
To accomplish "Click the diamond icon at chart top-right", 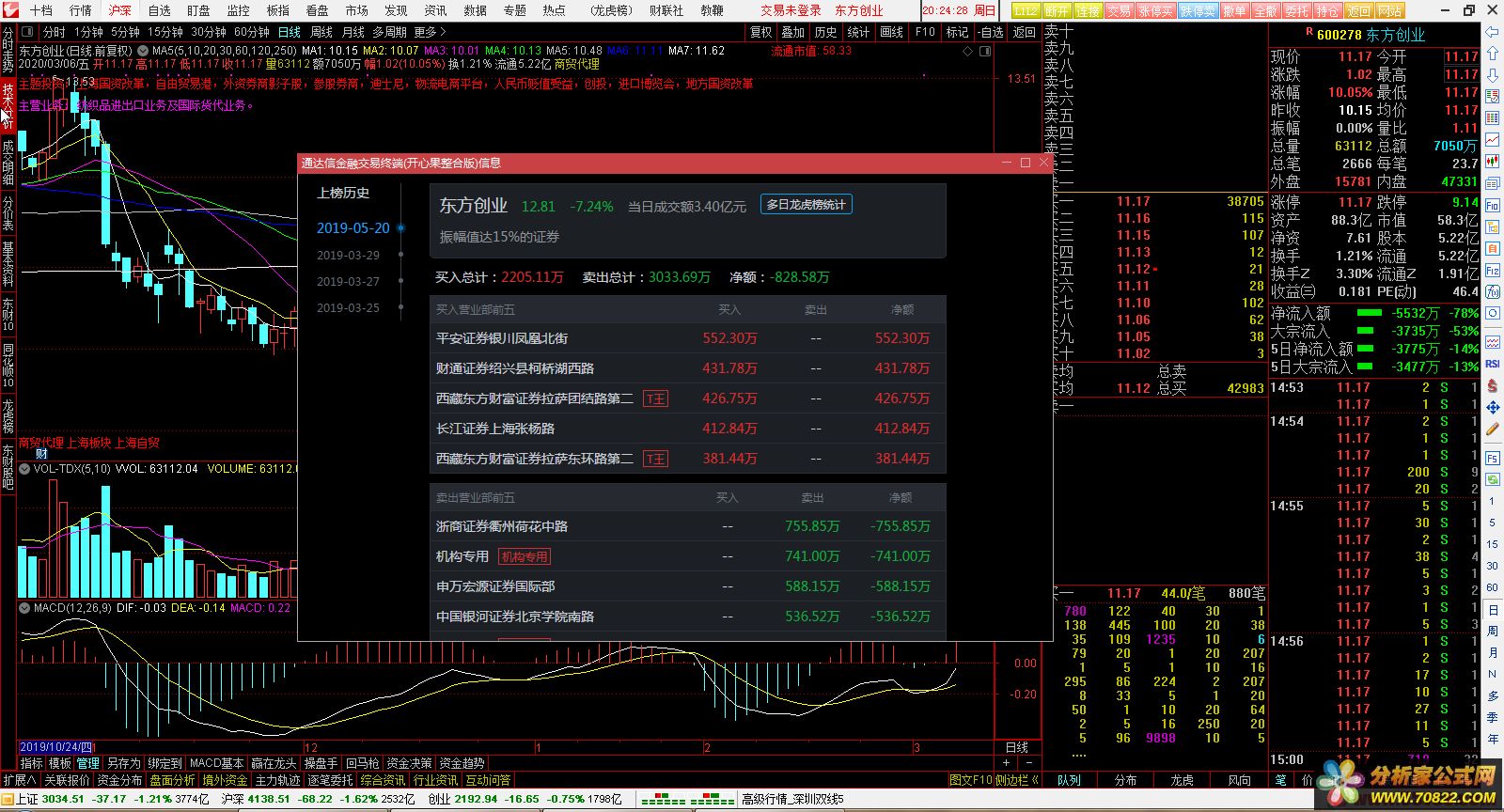I will [x=968, y=51].
